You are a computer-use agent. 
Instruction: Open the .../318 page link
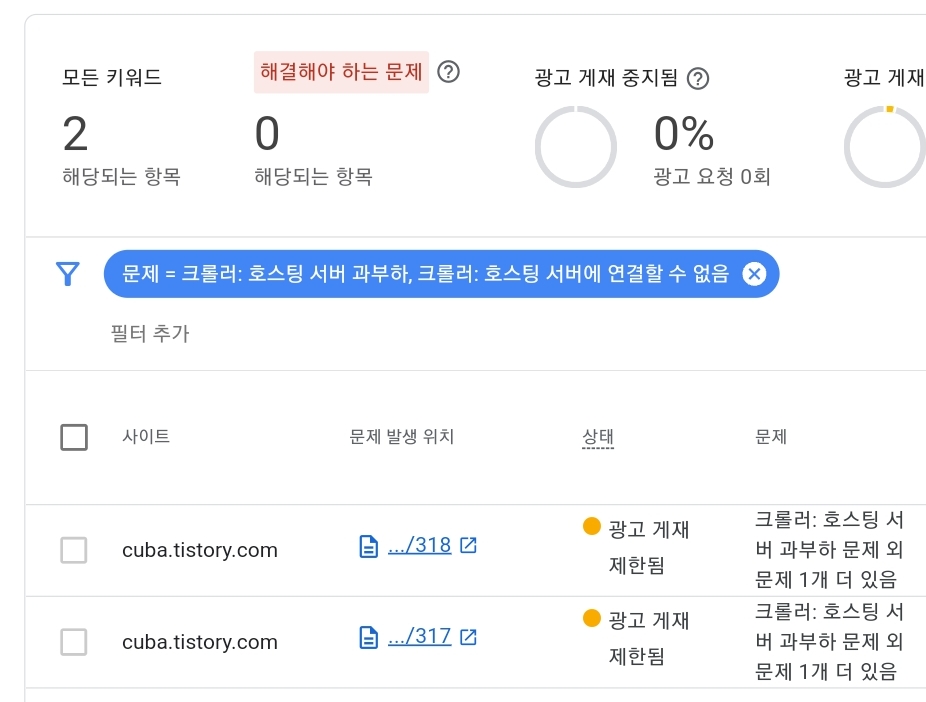(419, 545)
